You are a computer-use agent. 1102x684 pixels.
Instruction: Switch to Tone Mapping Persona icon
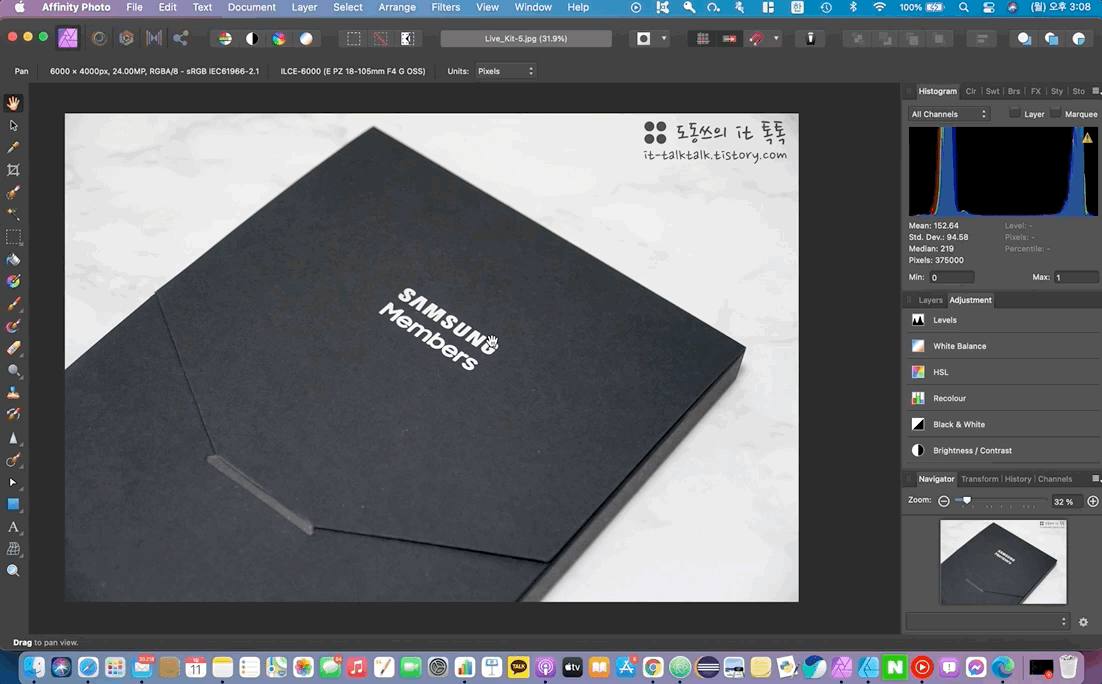click(153, 38)
